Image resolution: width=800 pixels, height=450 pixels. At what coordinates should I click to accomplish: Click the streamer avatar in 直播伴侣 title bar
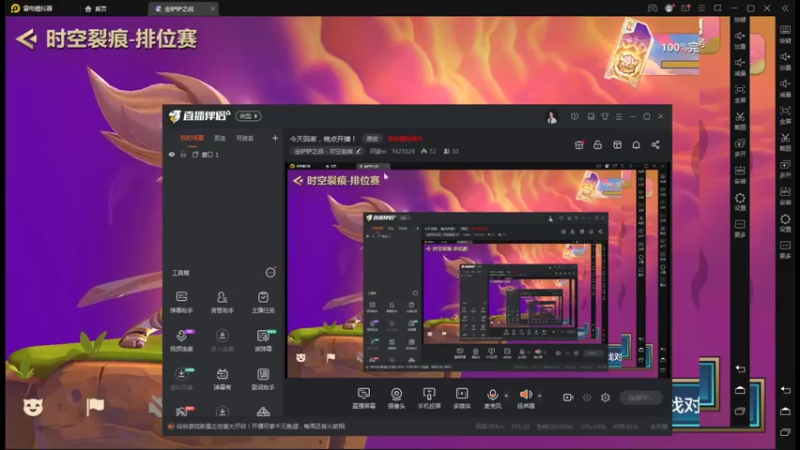[552, 117]
